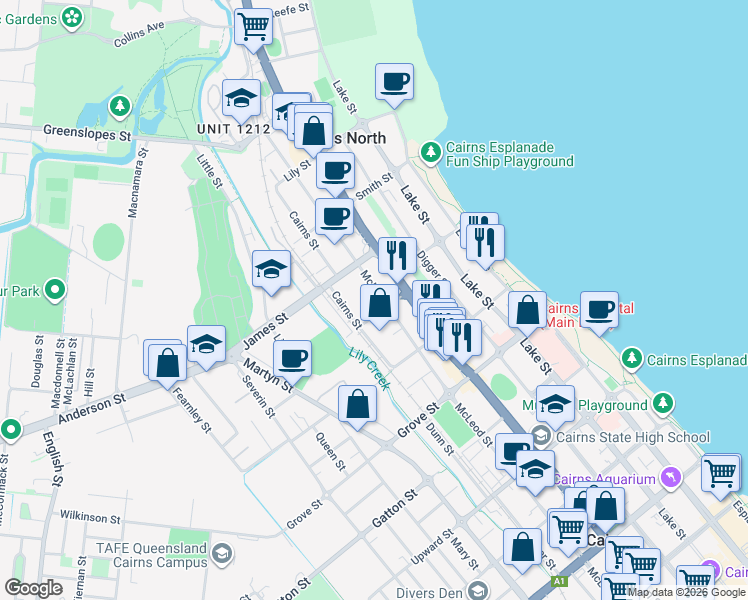Select the coffee cup marker near Lily St

coord(335,173)
